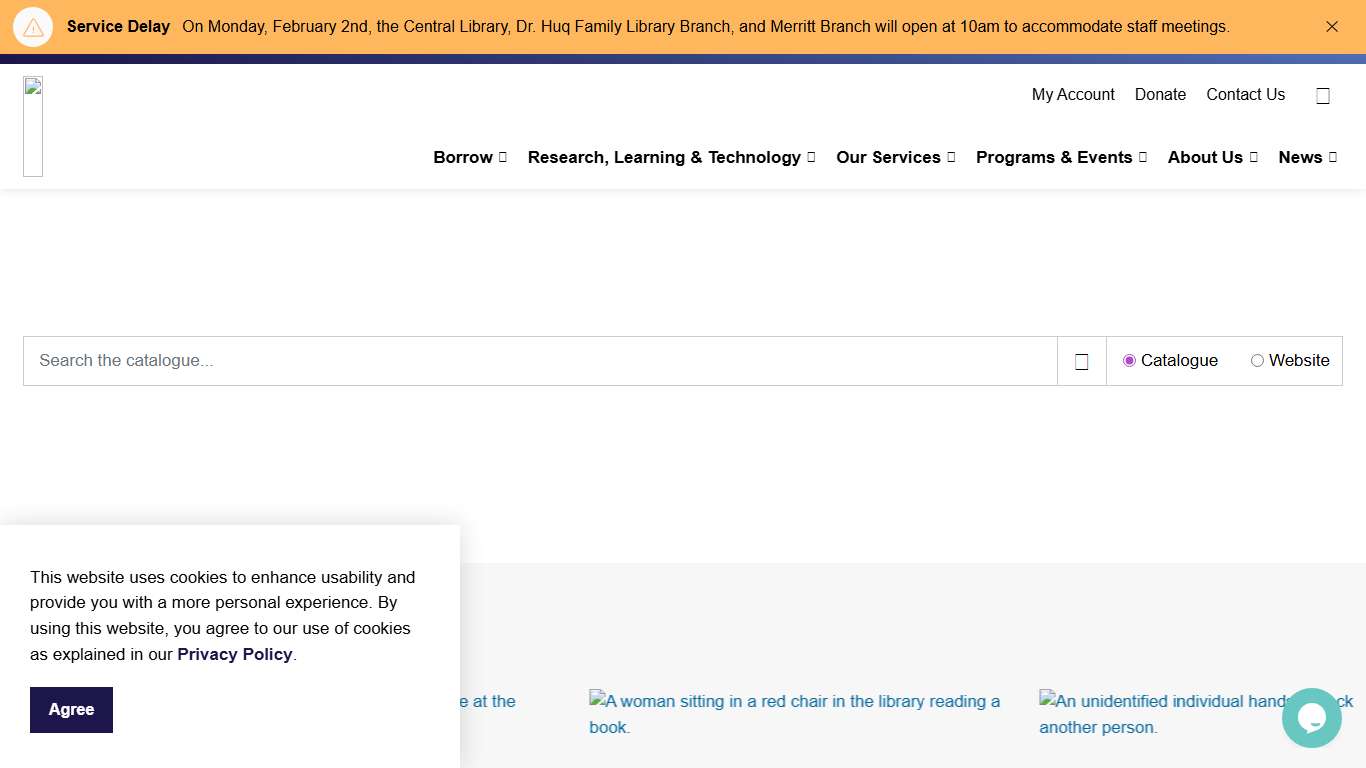Screen dimensions: 1366x768
Task: Click the library logo image
Action: (33, 126)
